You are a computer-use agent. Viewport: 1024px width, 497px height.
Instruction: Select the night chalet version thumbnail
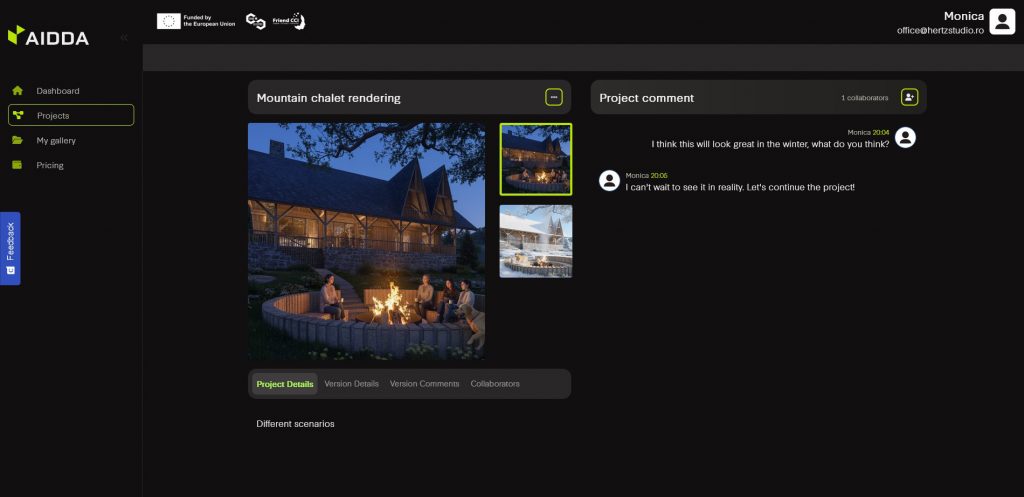click(536, 159)
